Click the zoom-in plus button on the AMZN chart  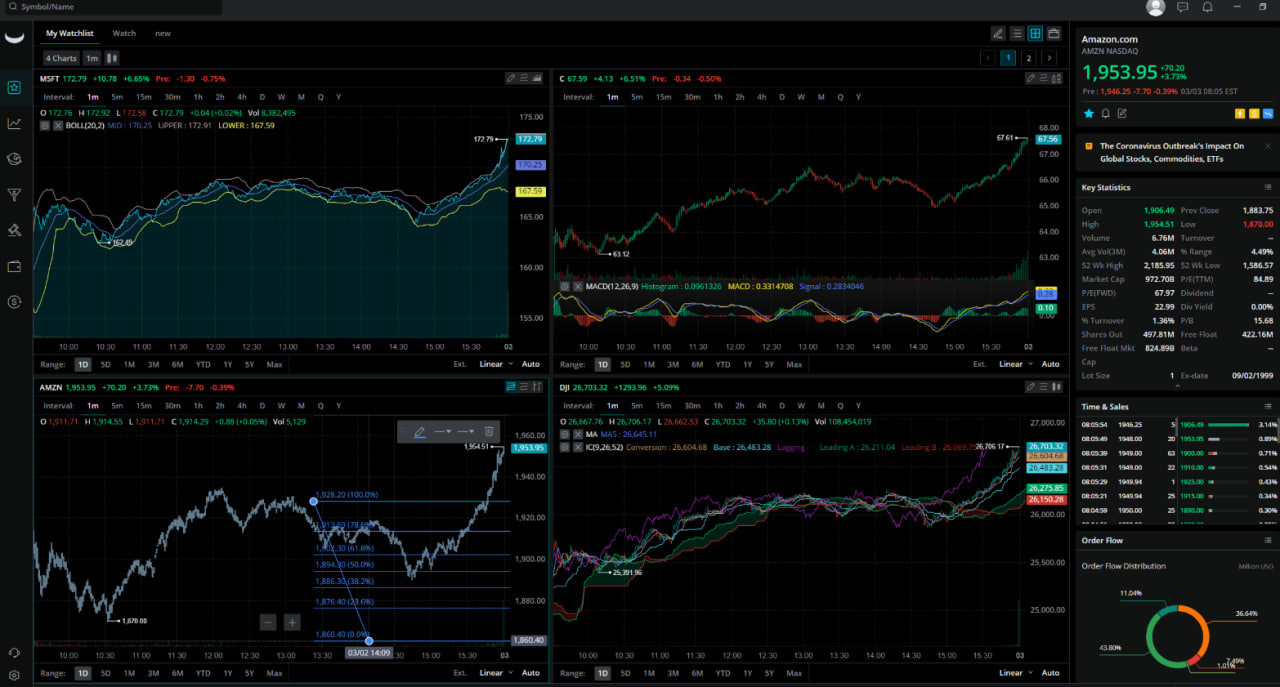coord(292,622)
